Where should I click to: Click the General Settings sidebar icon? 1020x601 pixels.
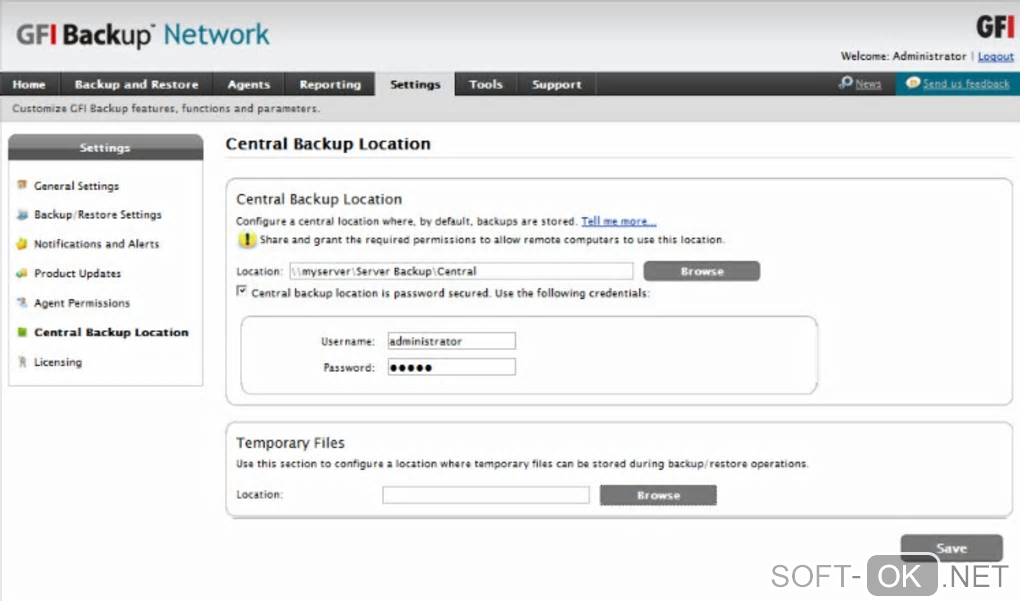click(22, 185)
